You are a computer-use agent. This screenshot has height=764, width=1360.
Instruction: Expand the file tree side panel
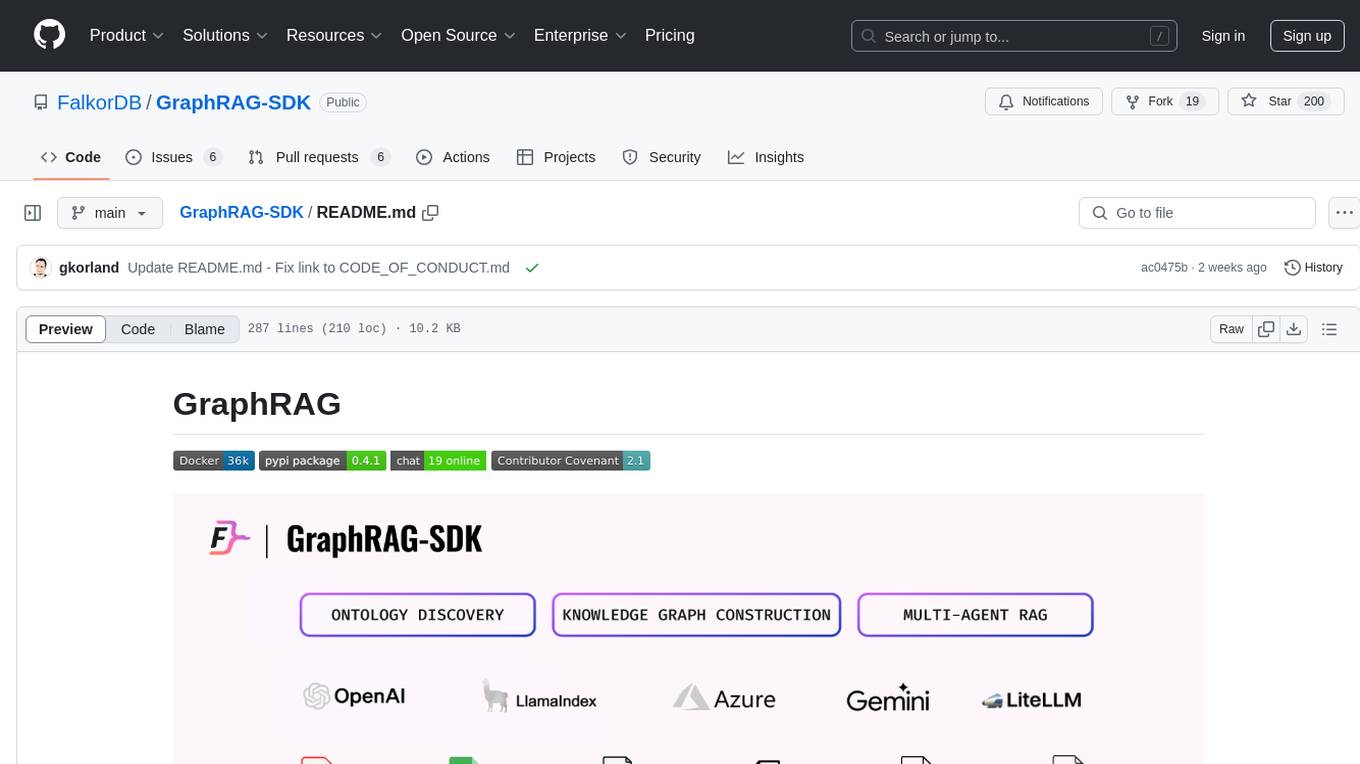pyautogui.click(x=33, y=213)
